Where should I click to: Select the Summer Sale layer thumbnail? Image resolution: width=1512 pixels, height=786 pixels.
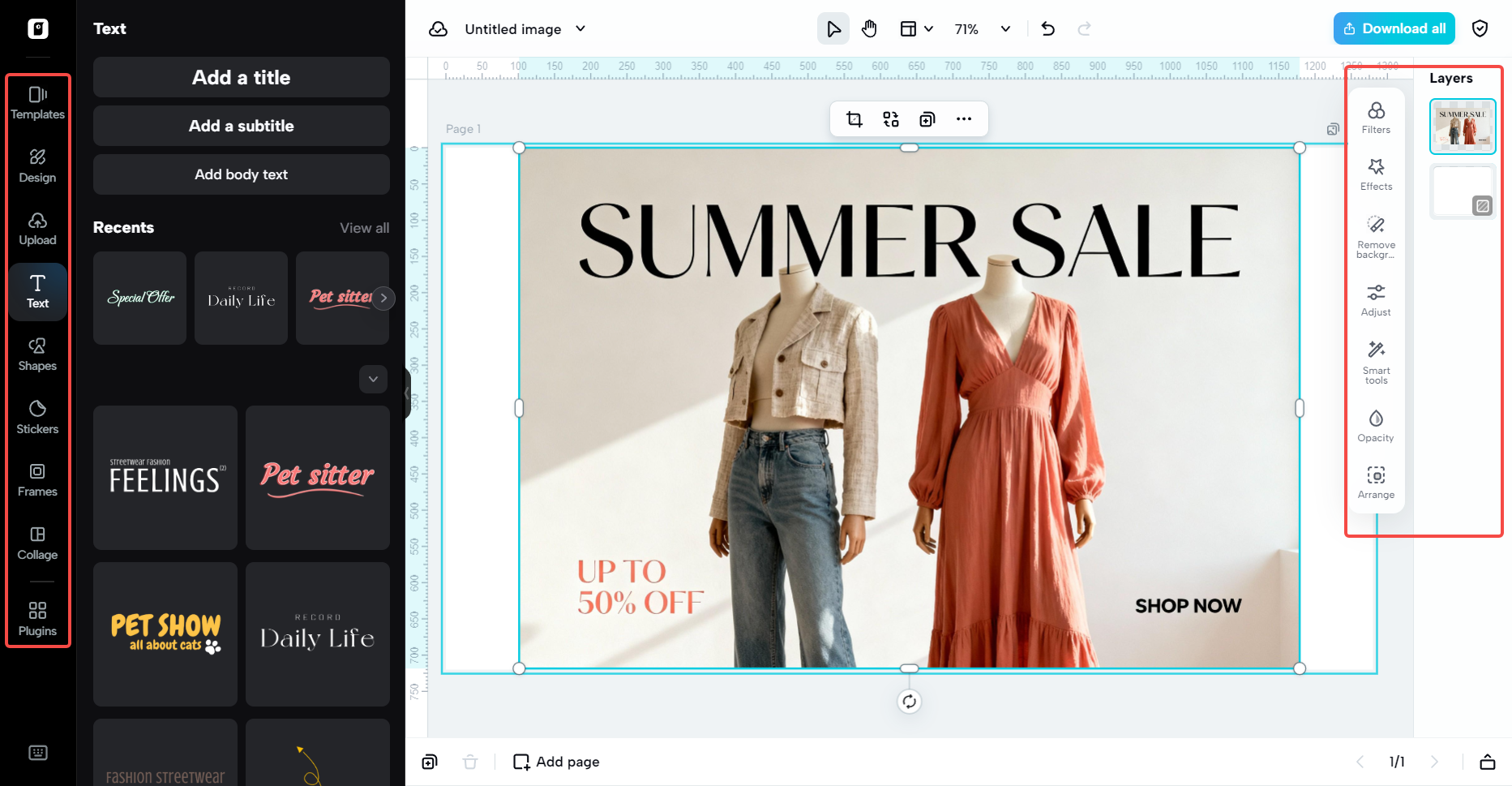[1462, 127]
